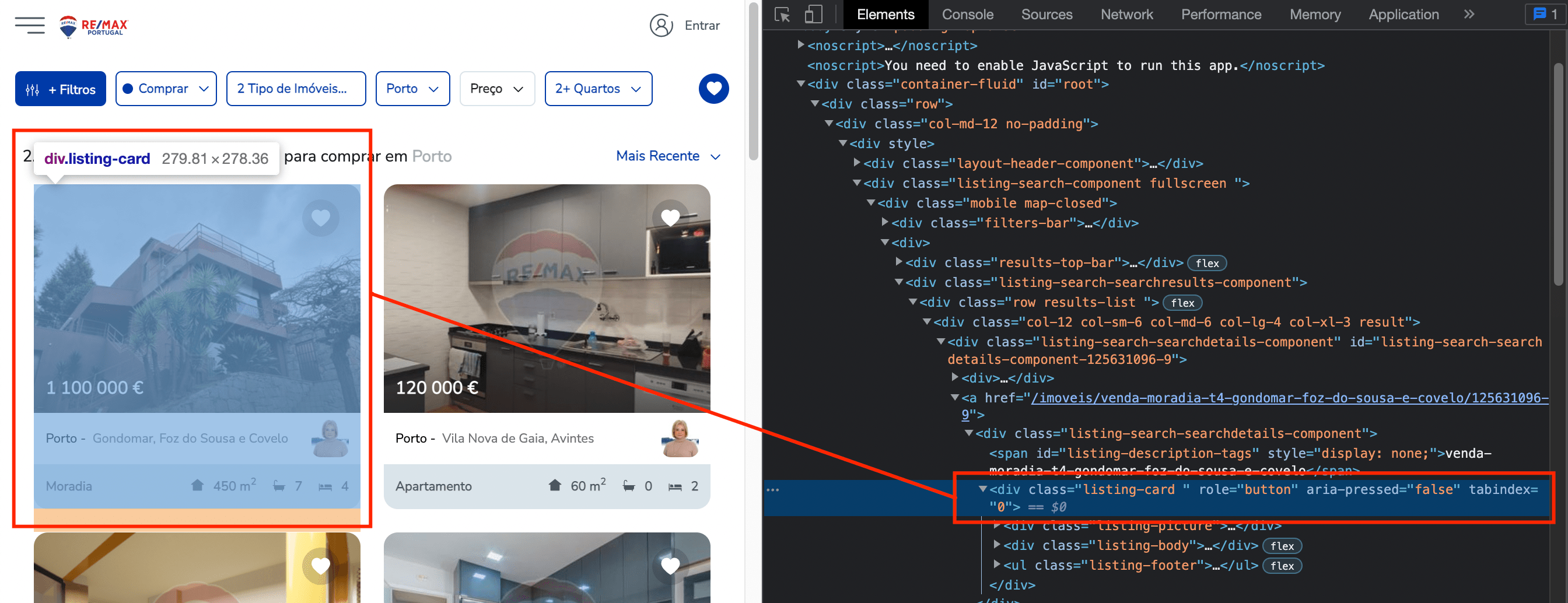Screen dimensions: 1568x603
Task: Click the blue favorites heart button
Action: tap(713, 89)
